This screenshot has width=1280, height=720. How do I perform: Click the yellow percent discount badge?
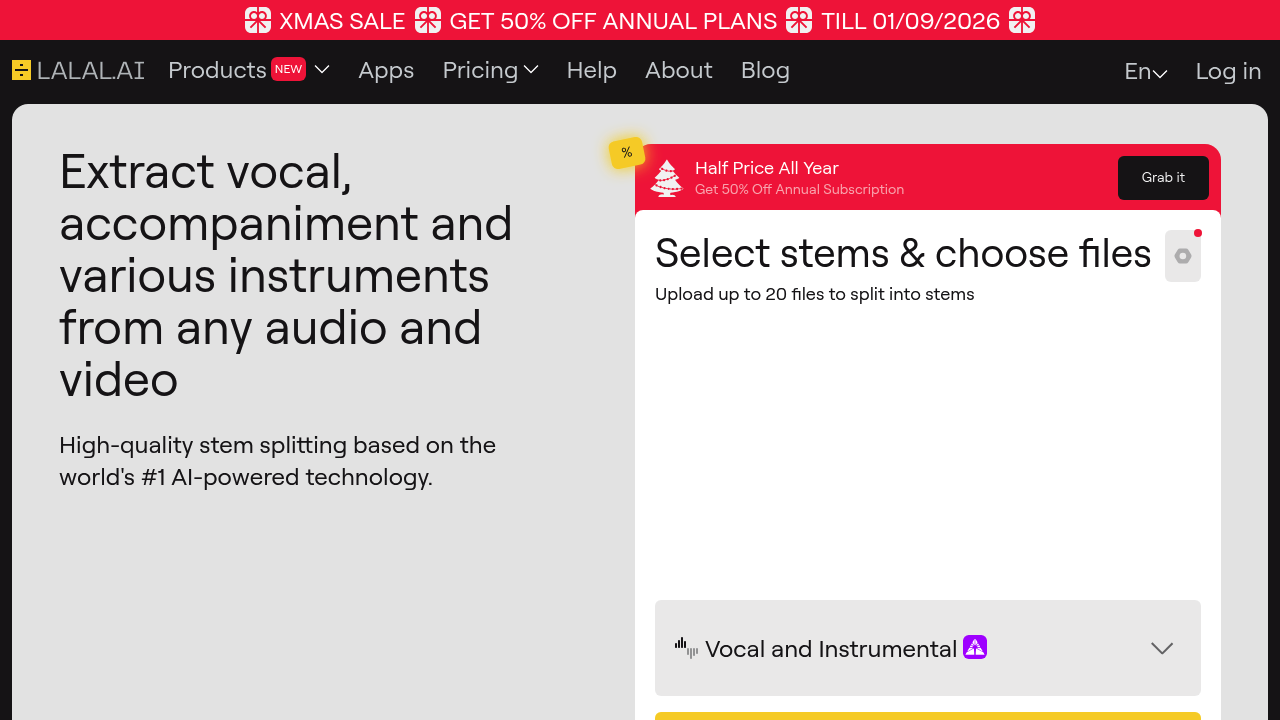coord(627,153)
